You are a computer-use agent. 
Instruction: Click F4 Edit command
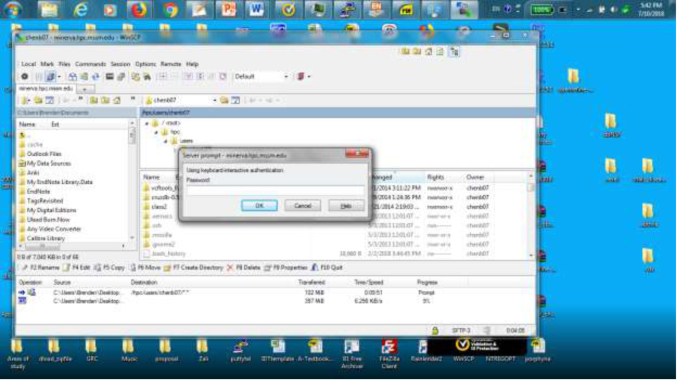pyautogui.click(x=77, y=268)
